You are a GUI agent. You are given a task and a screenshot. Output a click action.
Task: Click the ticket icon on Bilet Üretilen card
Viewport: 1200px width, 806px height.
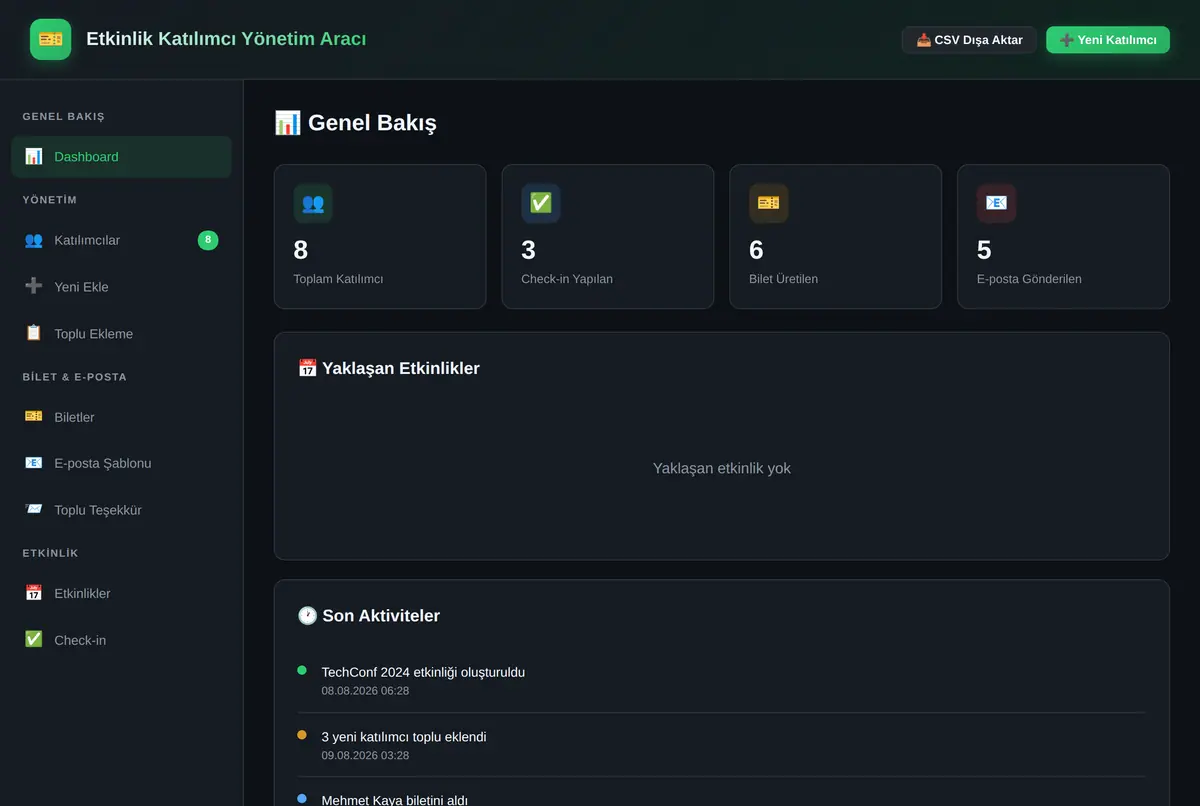tap(769, 203)
